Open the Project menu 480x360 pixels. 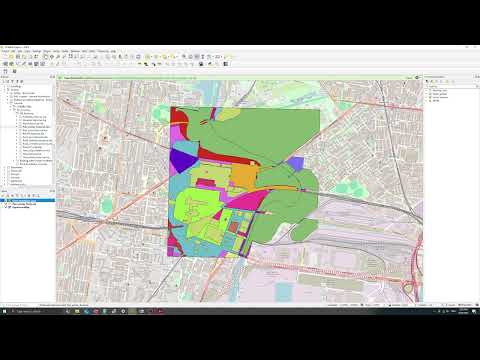[5, 51]
